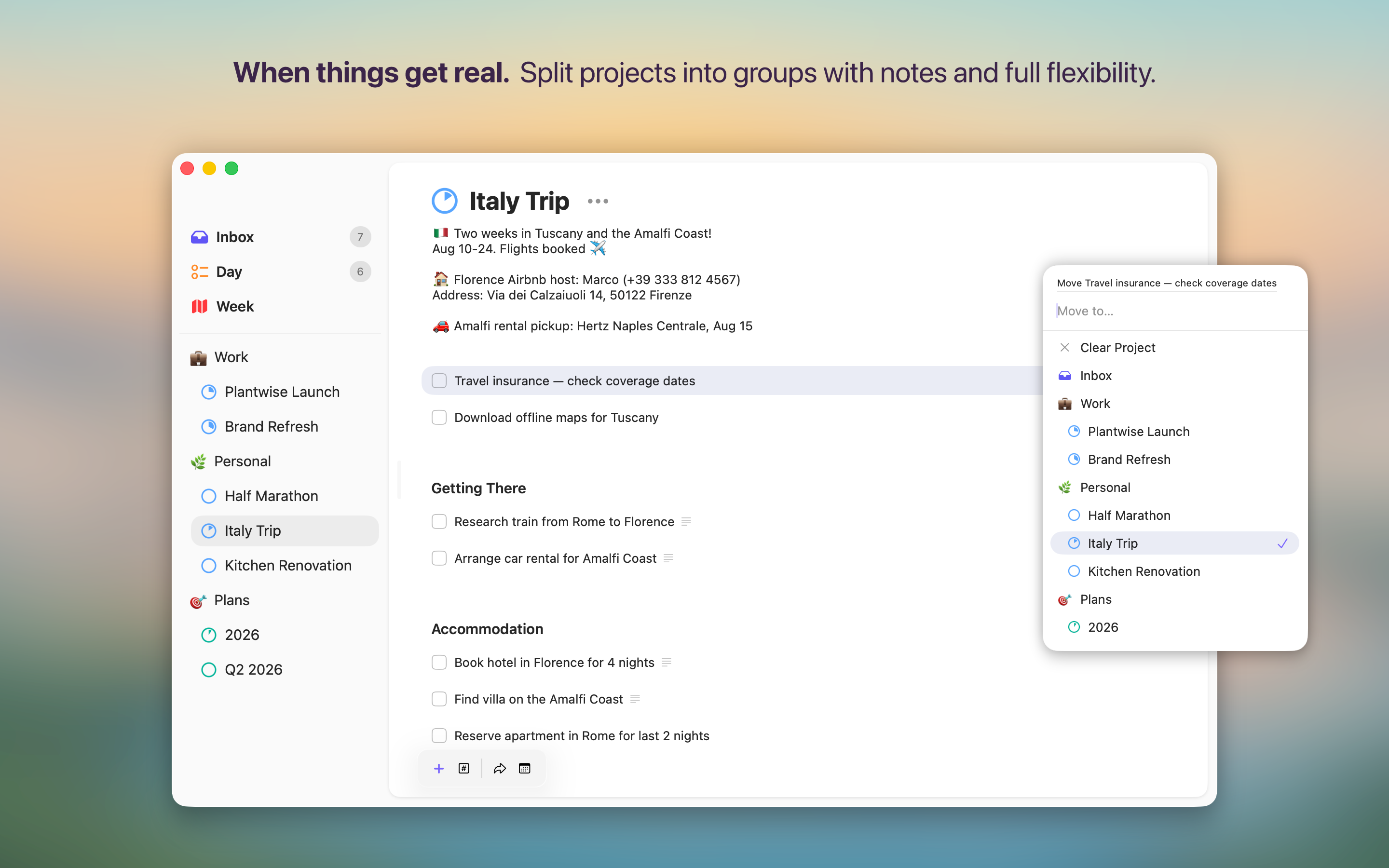Image resolution: width=1389 pixels, height=868 pixels.
Task: Open notes icon beside Research train task
Action: click(x=686, y=522)
